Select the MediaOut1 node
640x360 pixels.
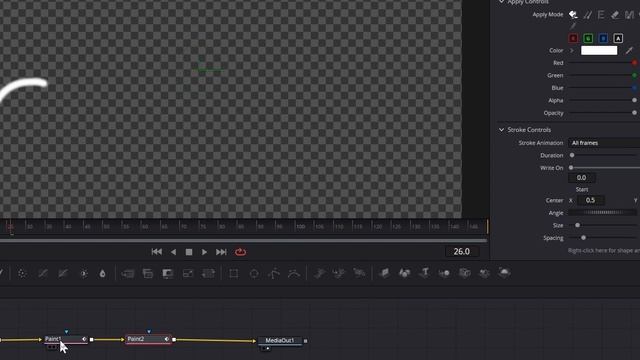coord(280,340)
